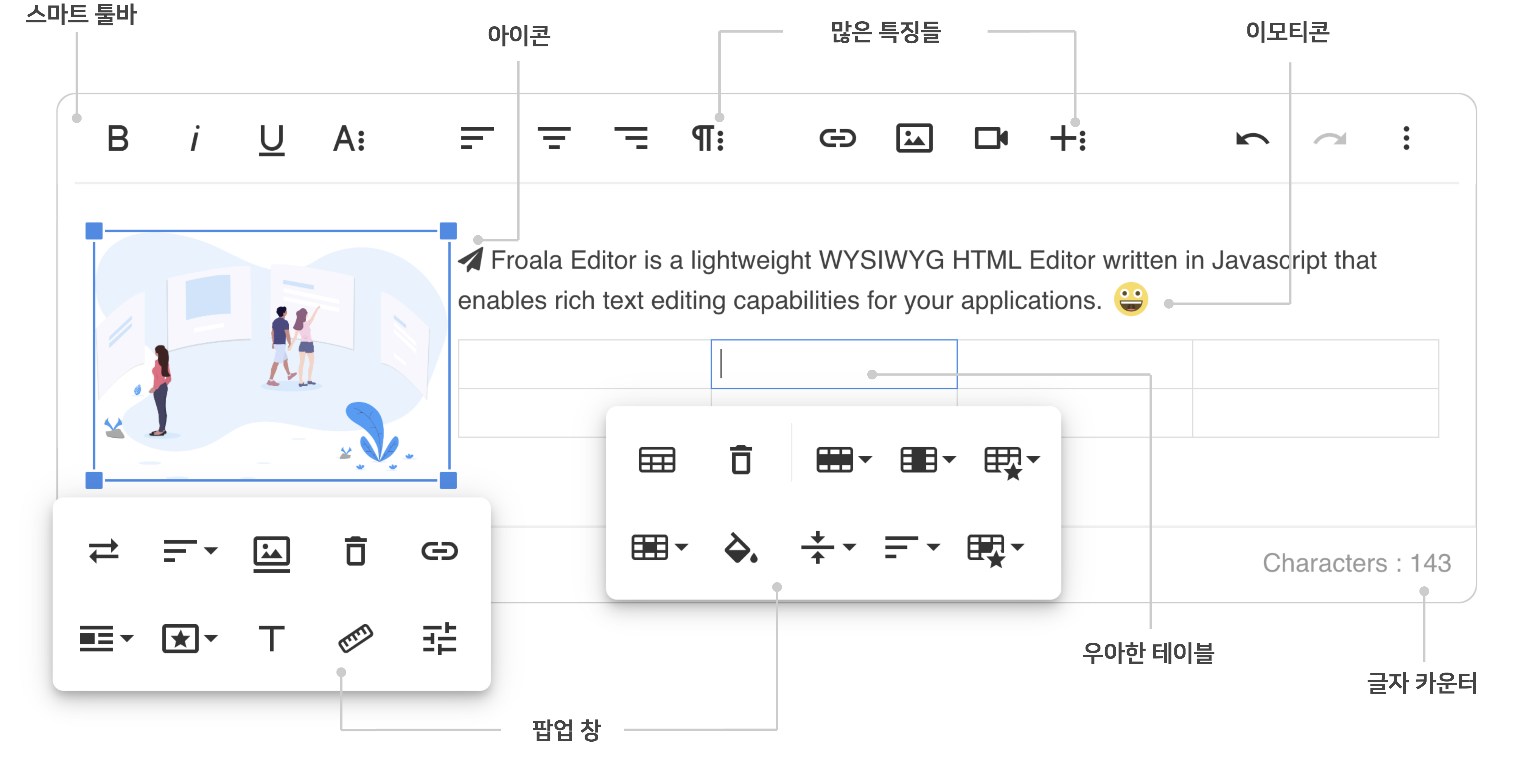Insert a video from the toolbar
Image resolution: width=1532 pixels, height=784 pixels.
(990, 140)
